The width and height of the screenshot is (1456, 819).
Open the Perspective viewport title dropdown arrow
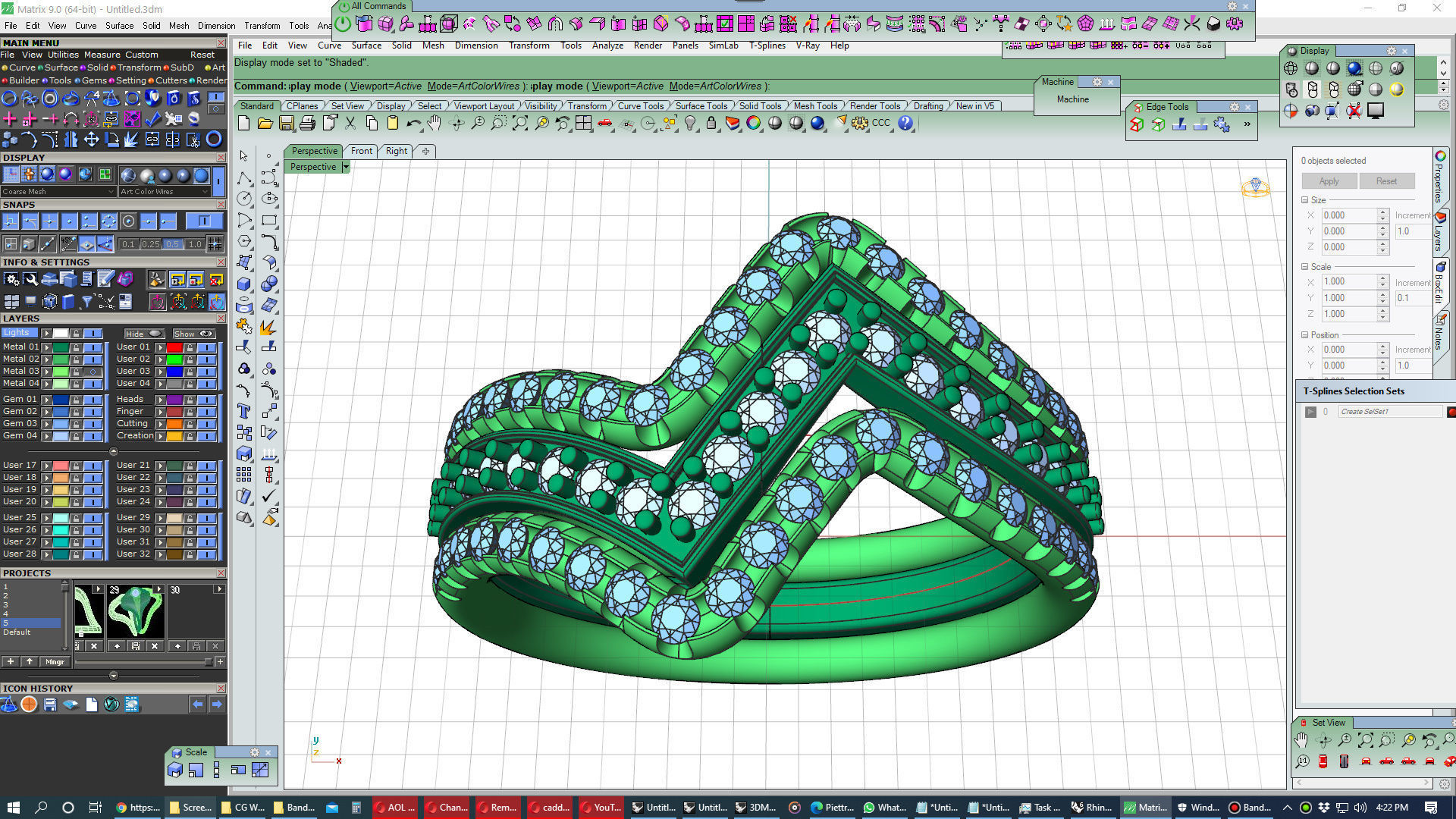[x=346, y=167]
